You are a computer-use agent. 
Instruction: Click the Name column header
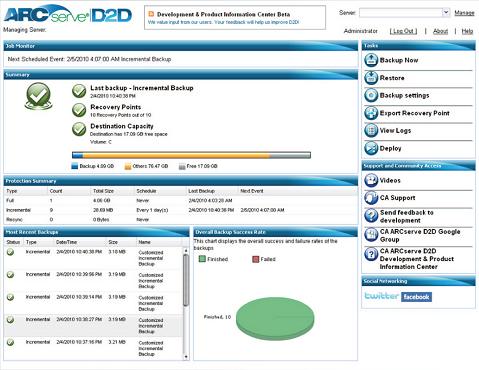[159, 242]
